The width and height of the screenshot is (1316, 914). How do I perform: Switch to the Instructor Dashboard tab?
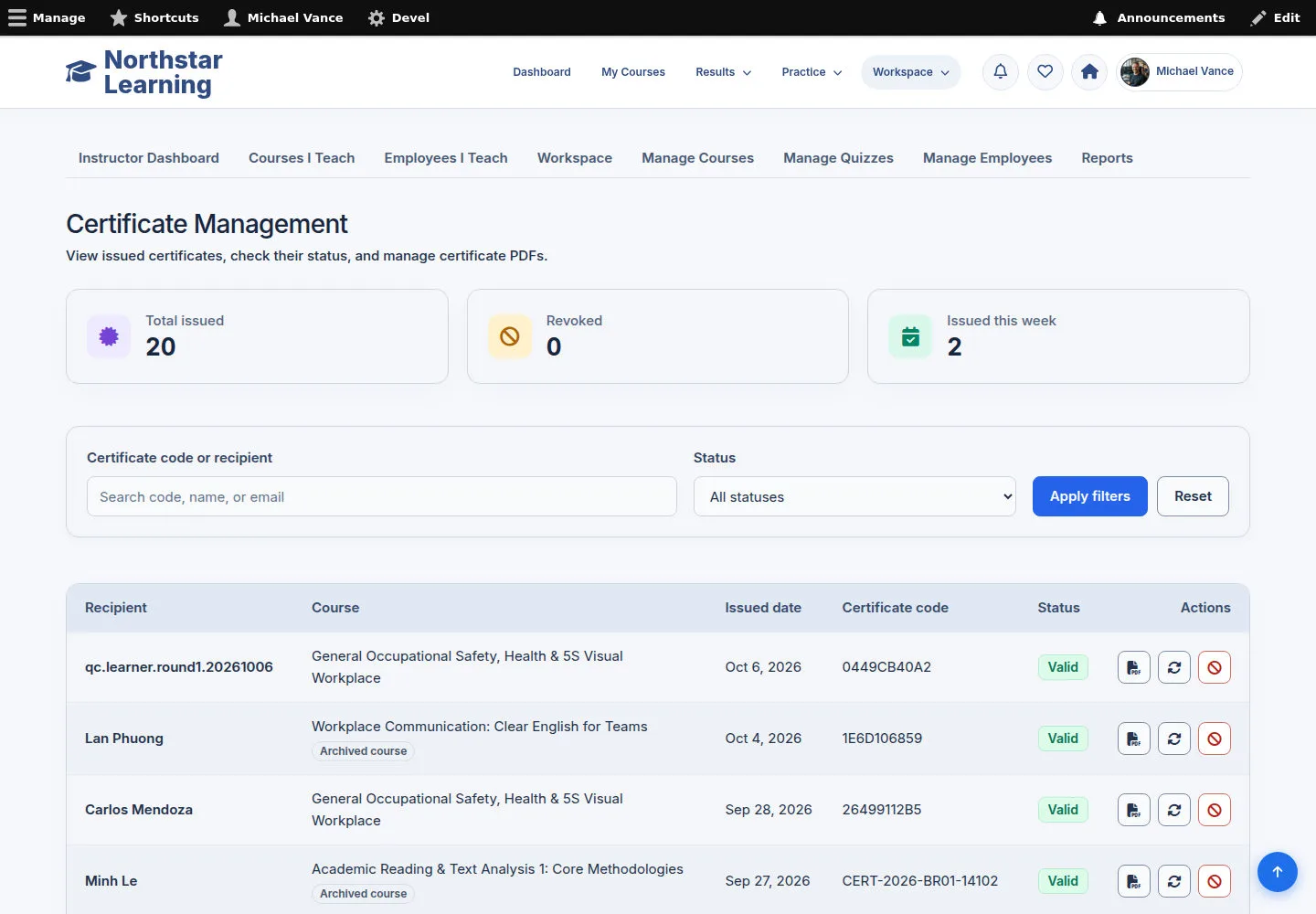coord(149,158)
